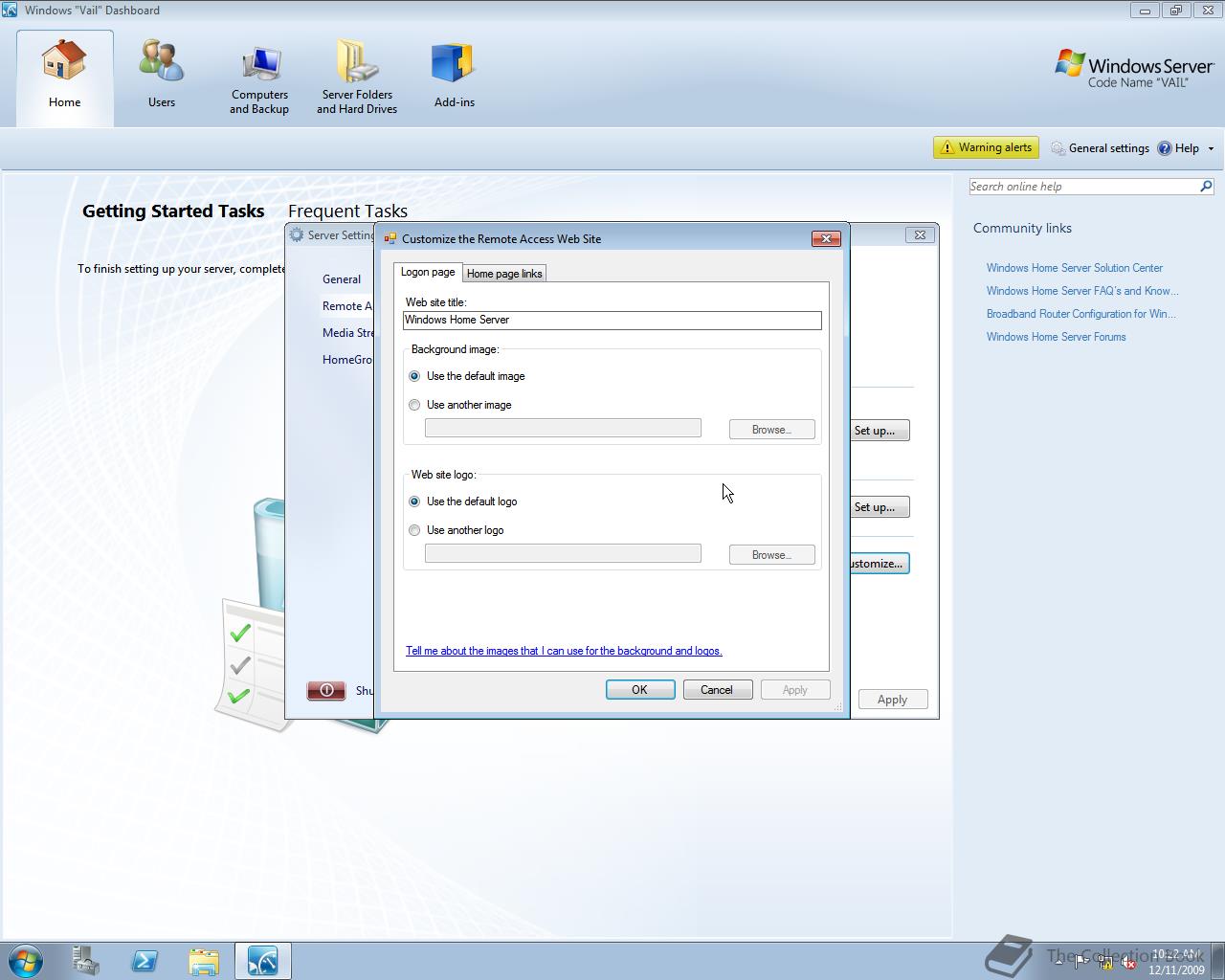Click the Search online help box
The image size is (1225, 980).
(1083, 187)
